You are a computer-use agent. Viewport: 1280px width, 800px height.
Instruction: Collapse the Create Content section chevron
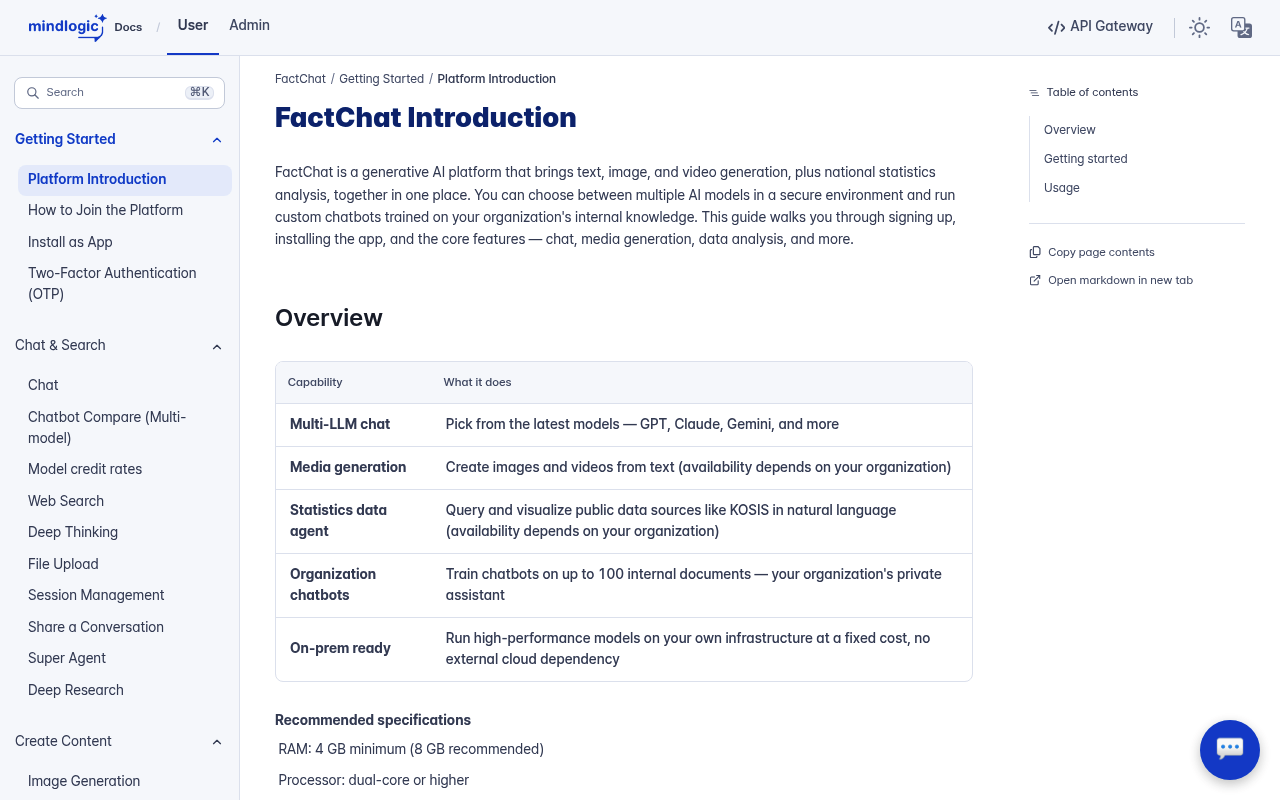click(217, 742)
